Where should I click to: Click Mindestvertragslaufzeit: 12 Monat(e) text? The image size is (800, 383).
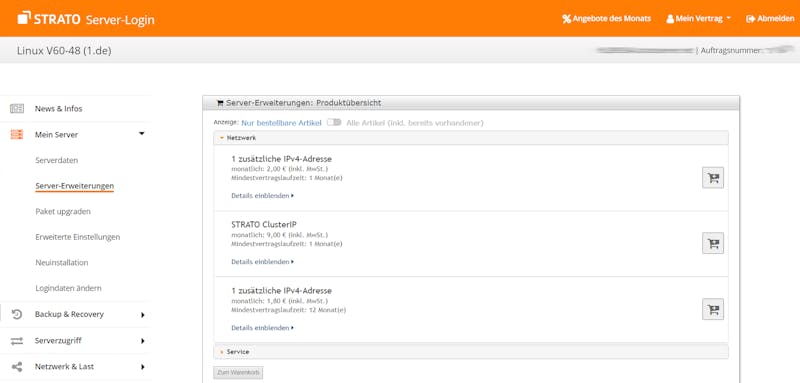(288, 310)
